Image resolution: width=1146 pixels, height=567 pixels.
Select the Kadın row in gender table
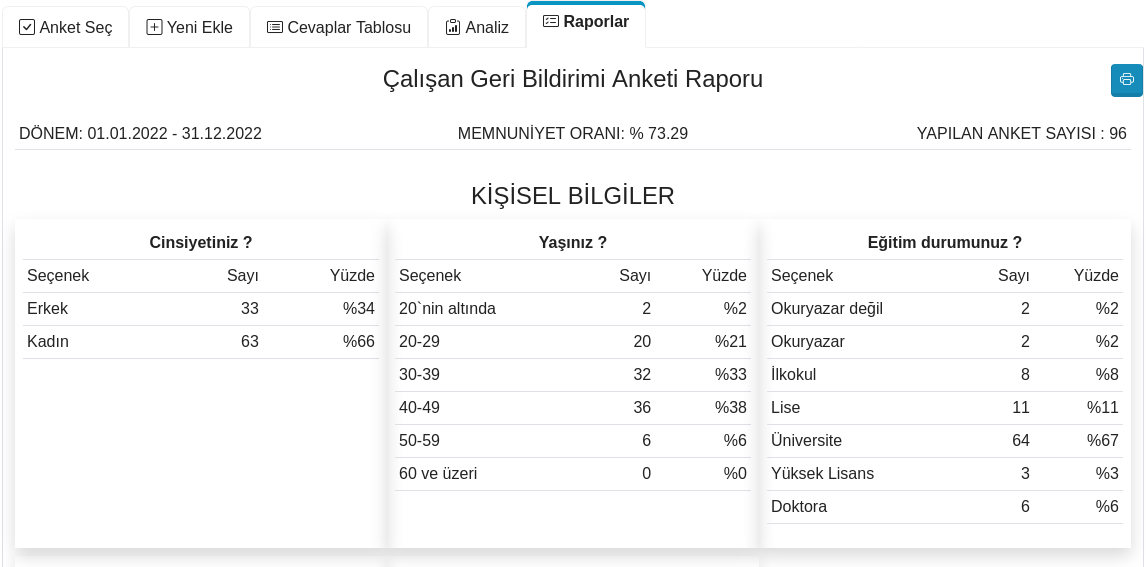(x=201, y=342)
